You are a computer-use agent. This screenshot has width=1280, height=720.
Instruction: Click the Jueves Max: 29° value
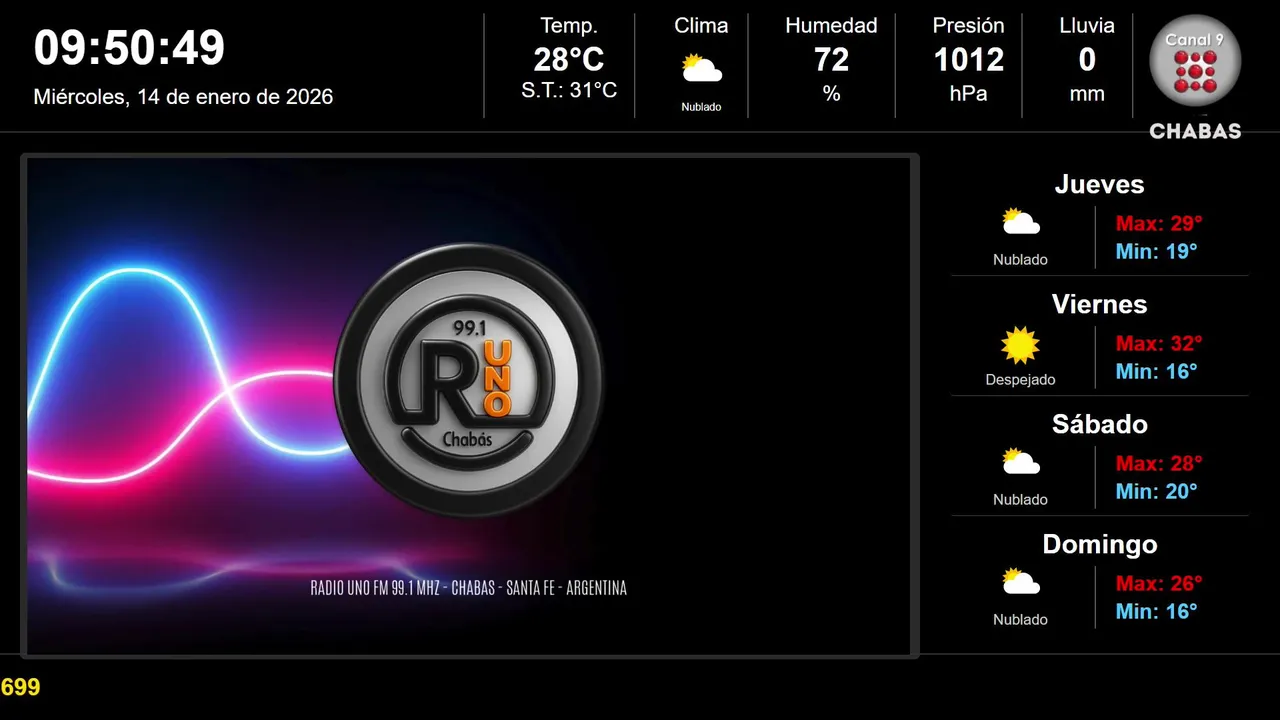point(1159,223)
